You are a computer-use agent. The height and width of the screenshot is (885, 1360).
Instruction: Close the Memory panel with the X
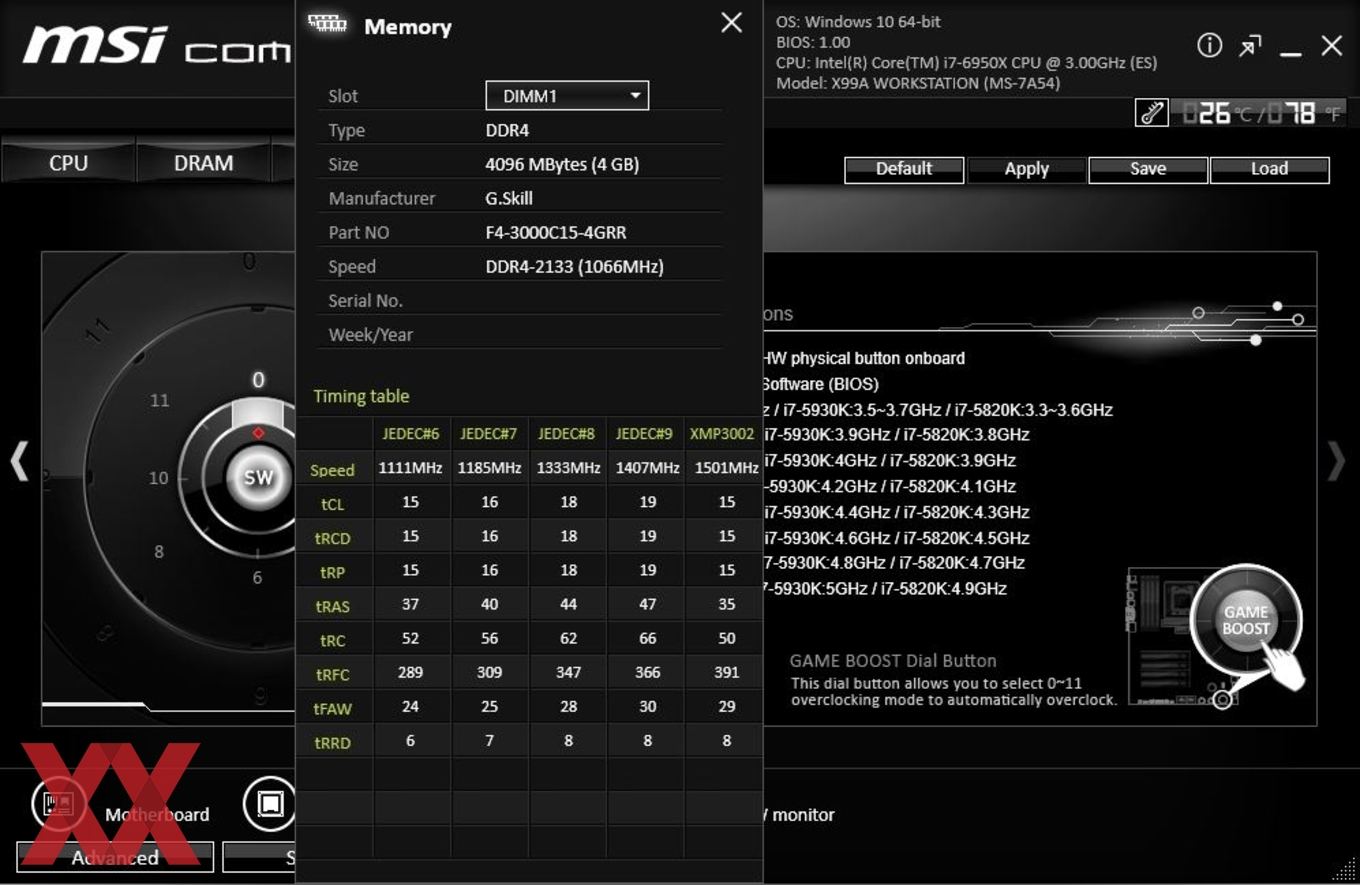pyautogui.click(x=731, y=23)
